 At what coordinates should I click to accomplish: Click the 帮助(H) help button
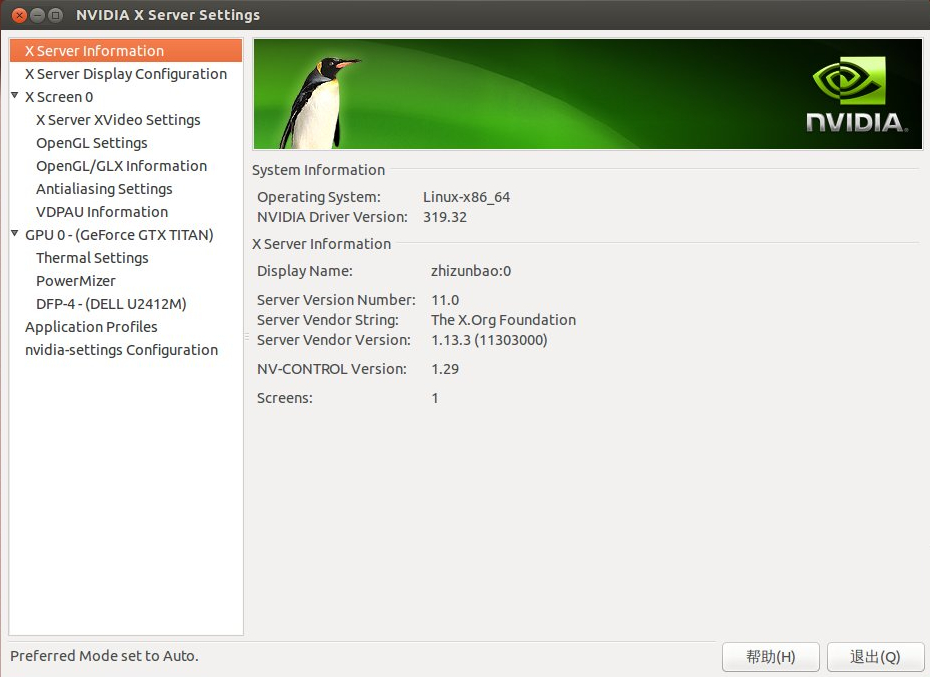coord(770,657)
